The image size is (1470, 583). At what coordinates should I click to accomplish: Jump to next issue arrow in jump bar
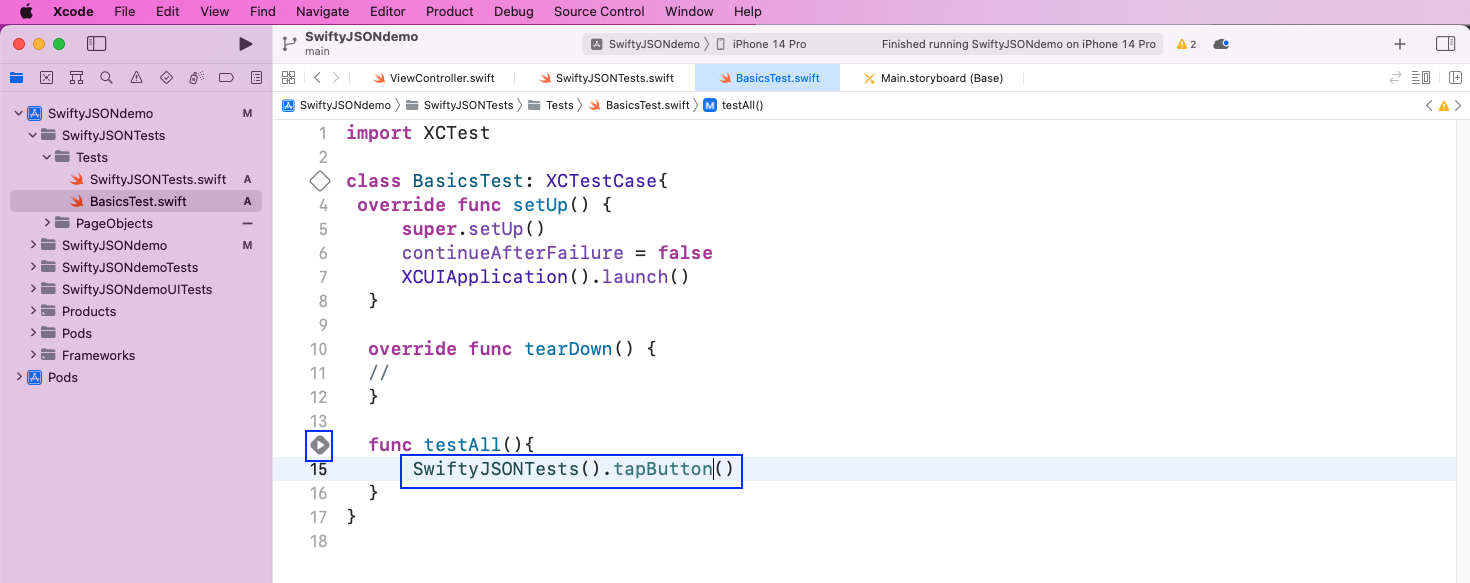[1458, 105]
